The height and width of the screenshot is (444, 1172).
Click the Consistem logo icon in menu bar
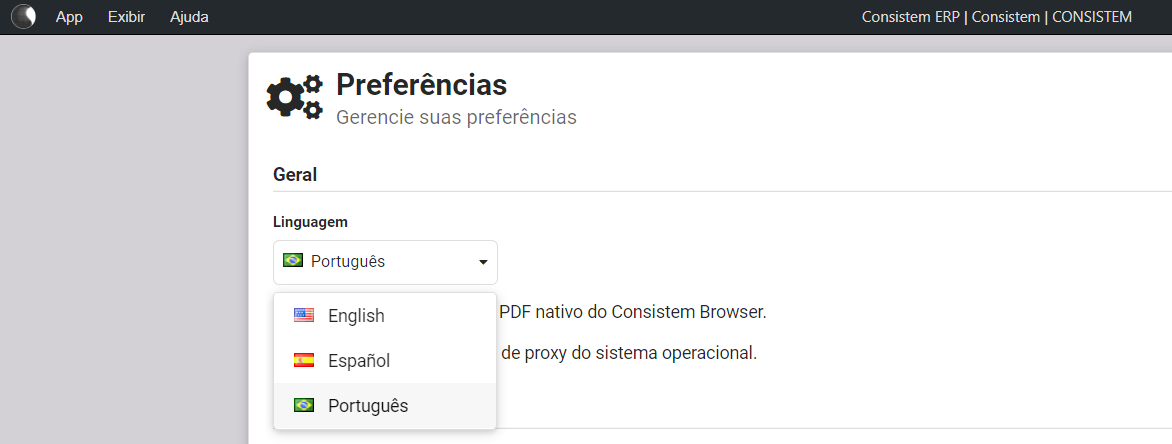23,17
